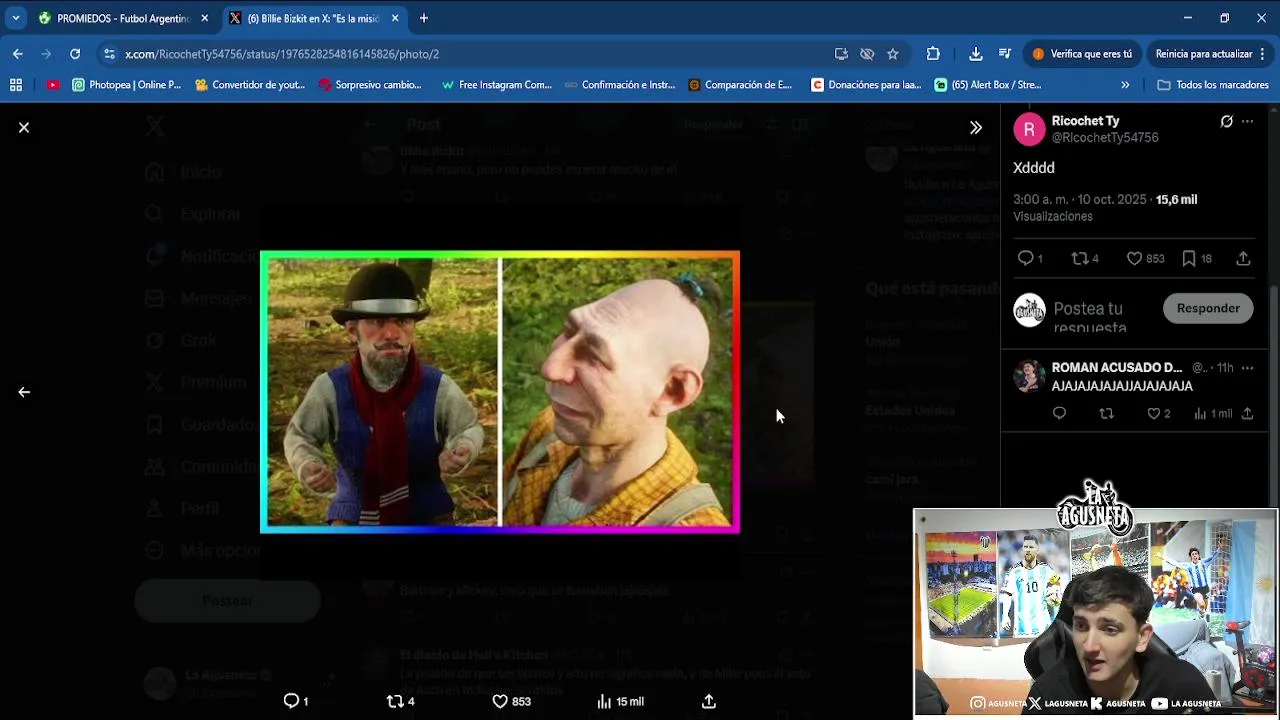
Task: Collapse the side panel with double chevron icon
Action: coord(976,128)
